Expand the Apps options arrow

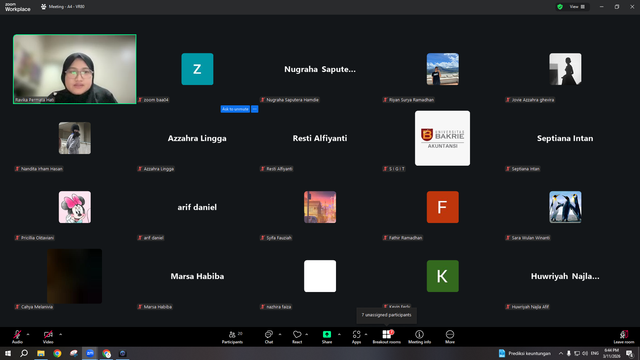tap(366, 334)
